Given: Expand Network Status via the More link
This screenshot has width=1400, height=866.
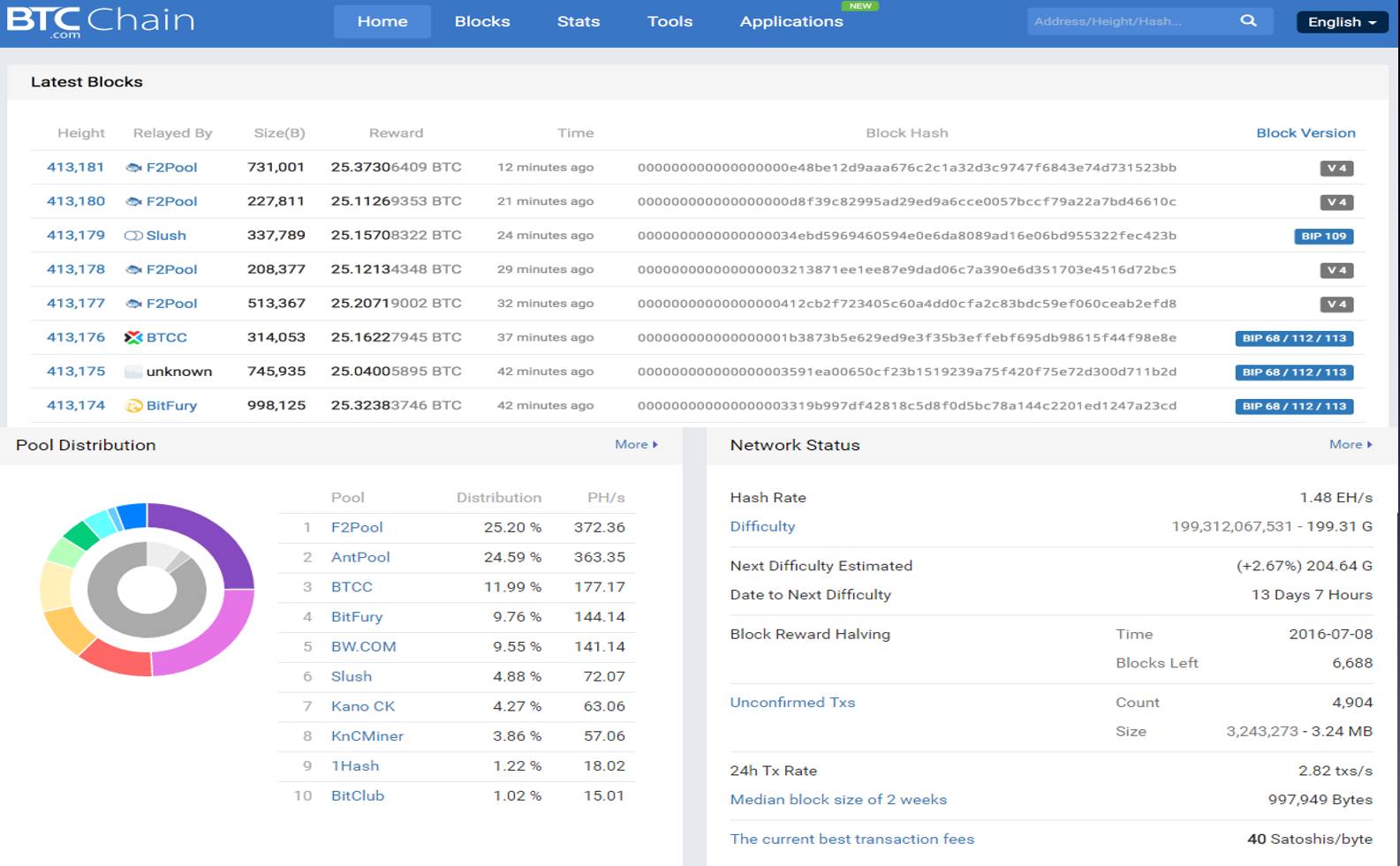Looking at the screenshot, I should 1351,444.
